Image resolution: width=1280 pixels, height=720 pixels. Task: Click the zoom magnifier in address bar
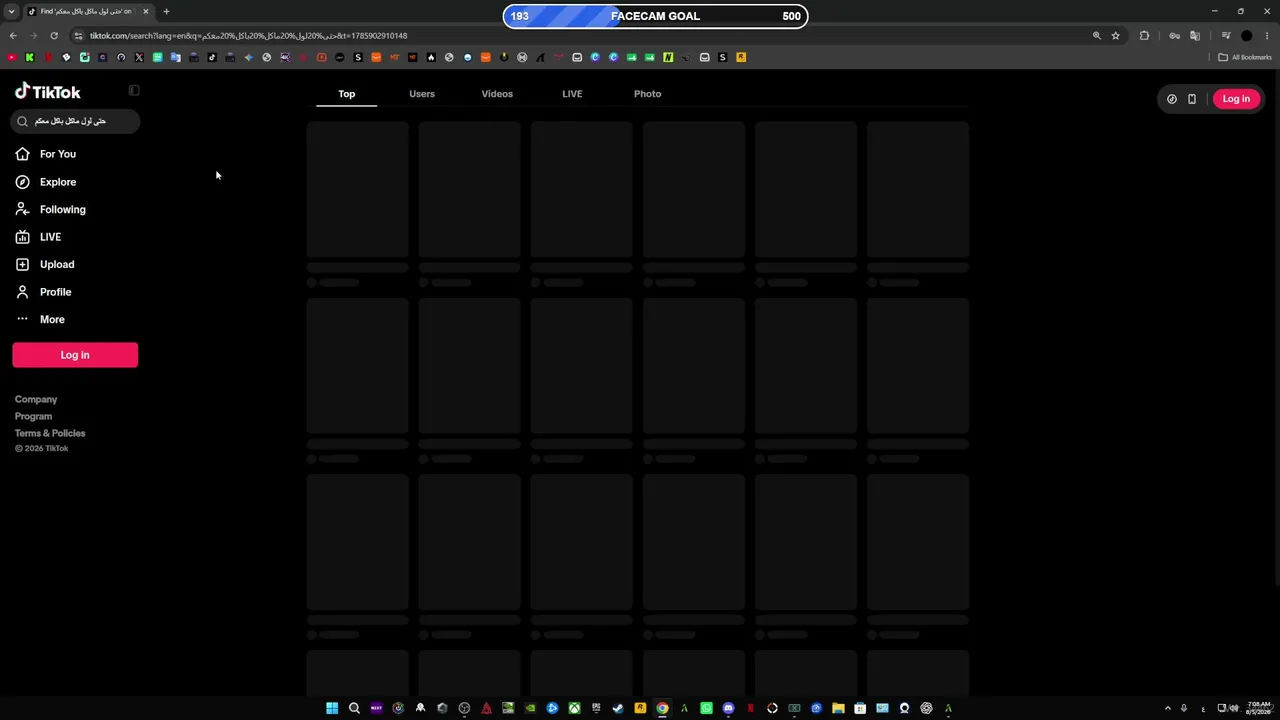click(1097, 36)
